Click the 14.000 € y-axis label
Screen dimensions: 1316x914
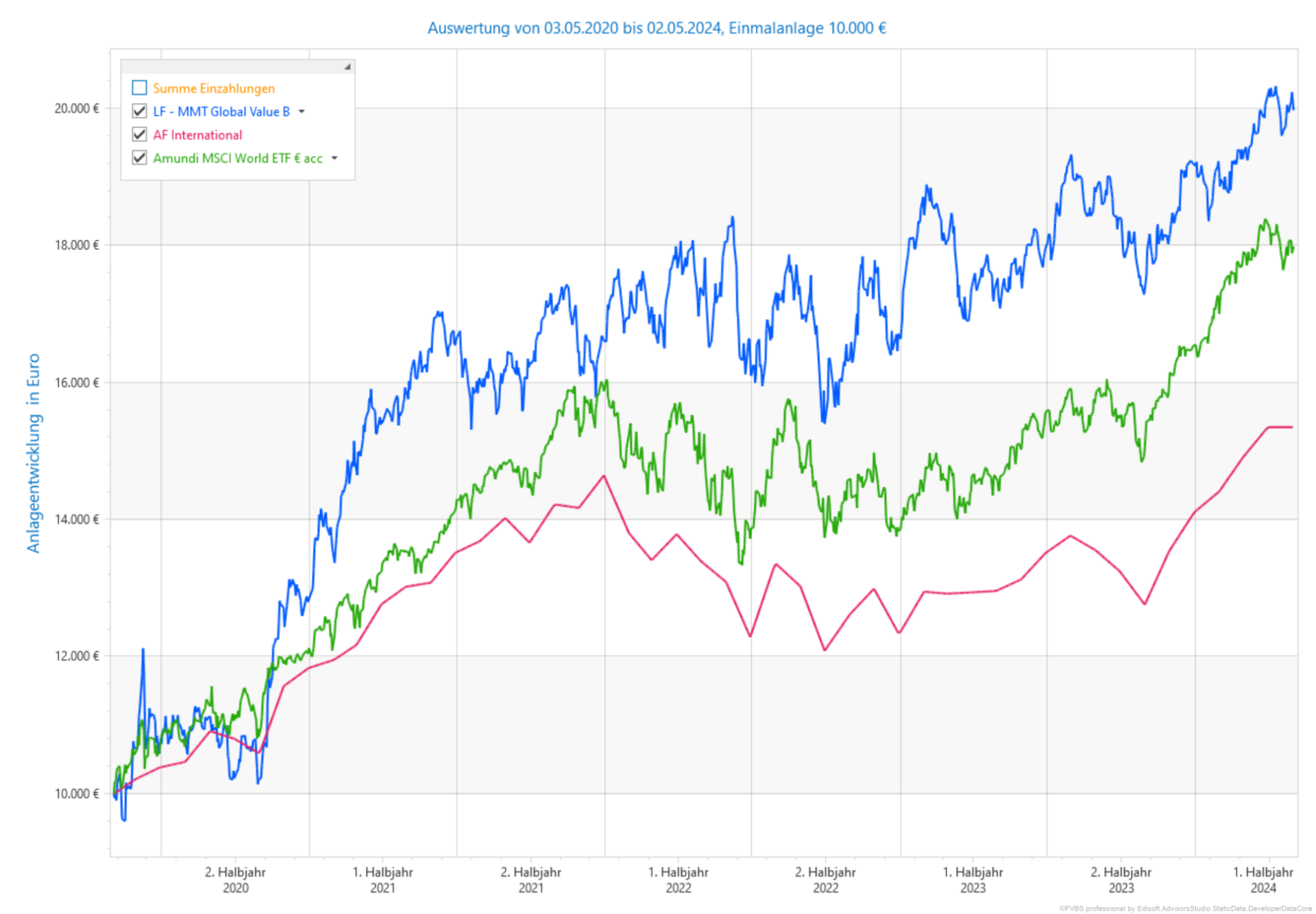coord(77,519)
